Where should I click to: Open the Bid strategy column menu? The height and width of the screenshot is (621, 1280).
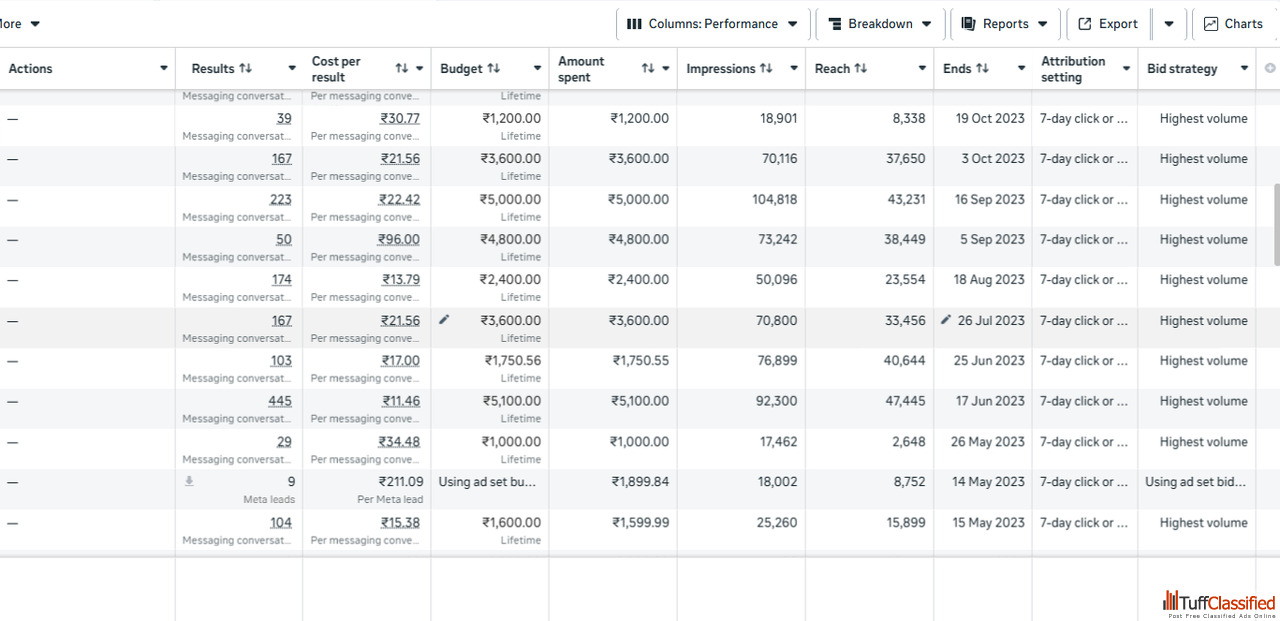(1244, 69)
